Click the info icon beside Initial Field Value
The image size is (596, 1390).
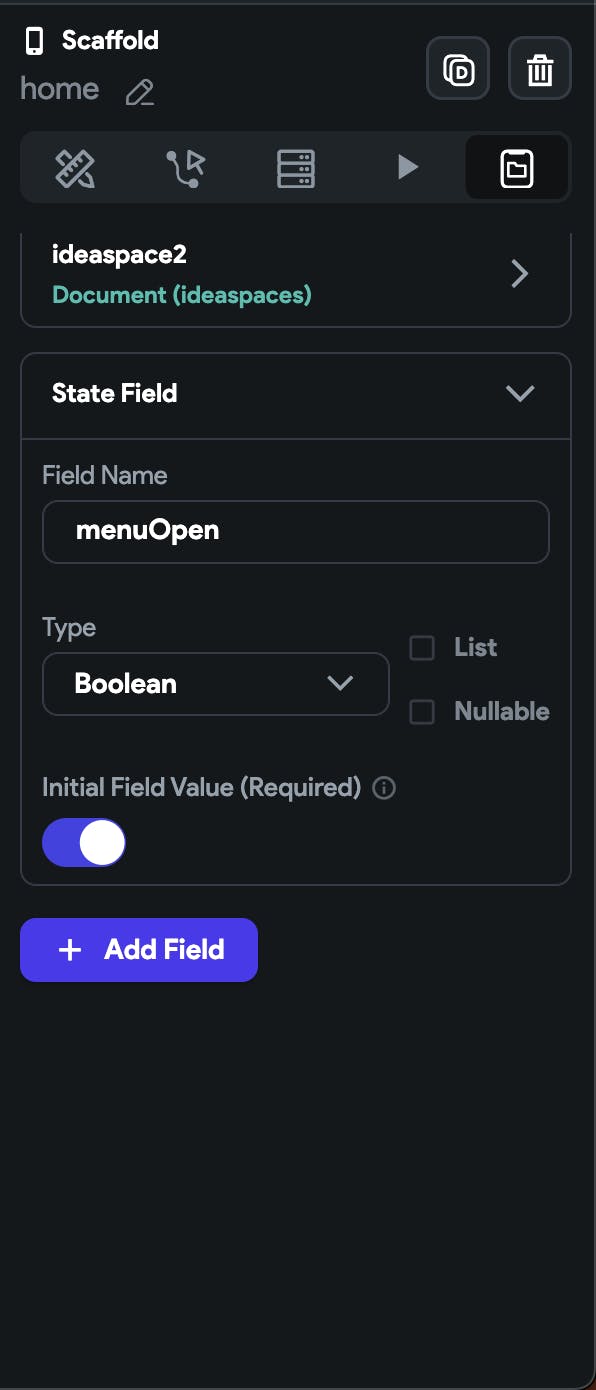(383, 788)
